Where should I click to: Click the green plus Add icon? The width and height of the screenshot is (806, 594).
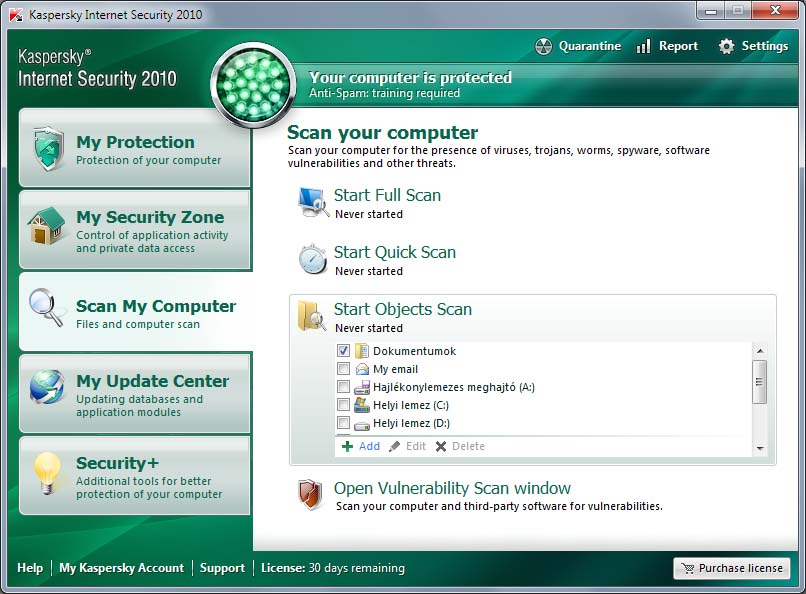tap(347, 447)
